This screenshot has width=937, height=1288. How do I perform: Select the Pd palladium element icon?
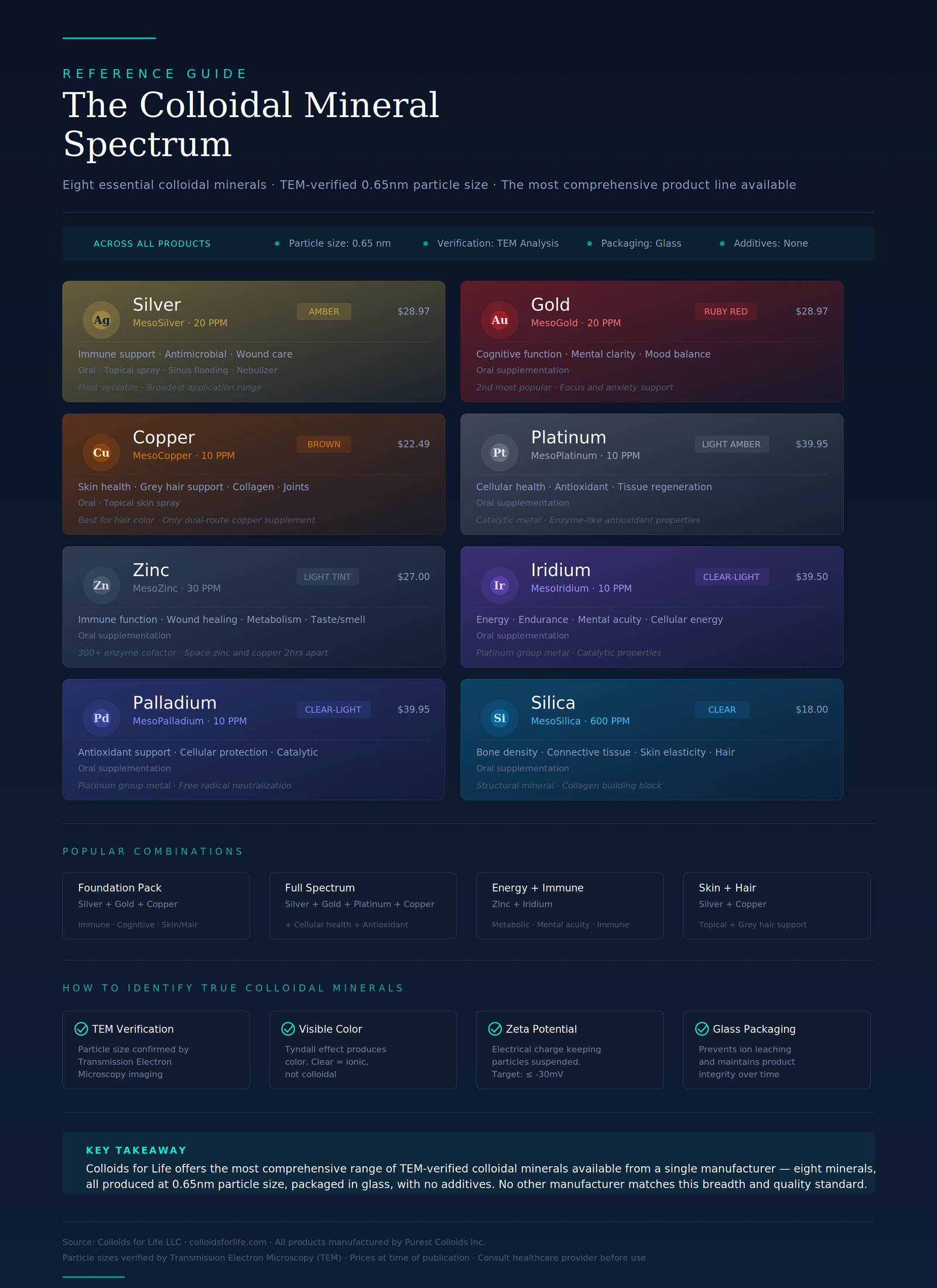coord(101,718)
